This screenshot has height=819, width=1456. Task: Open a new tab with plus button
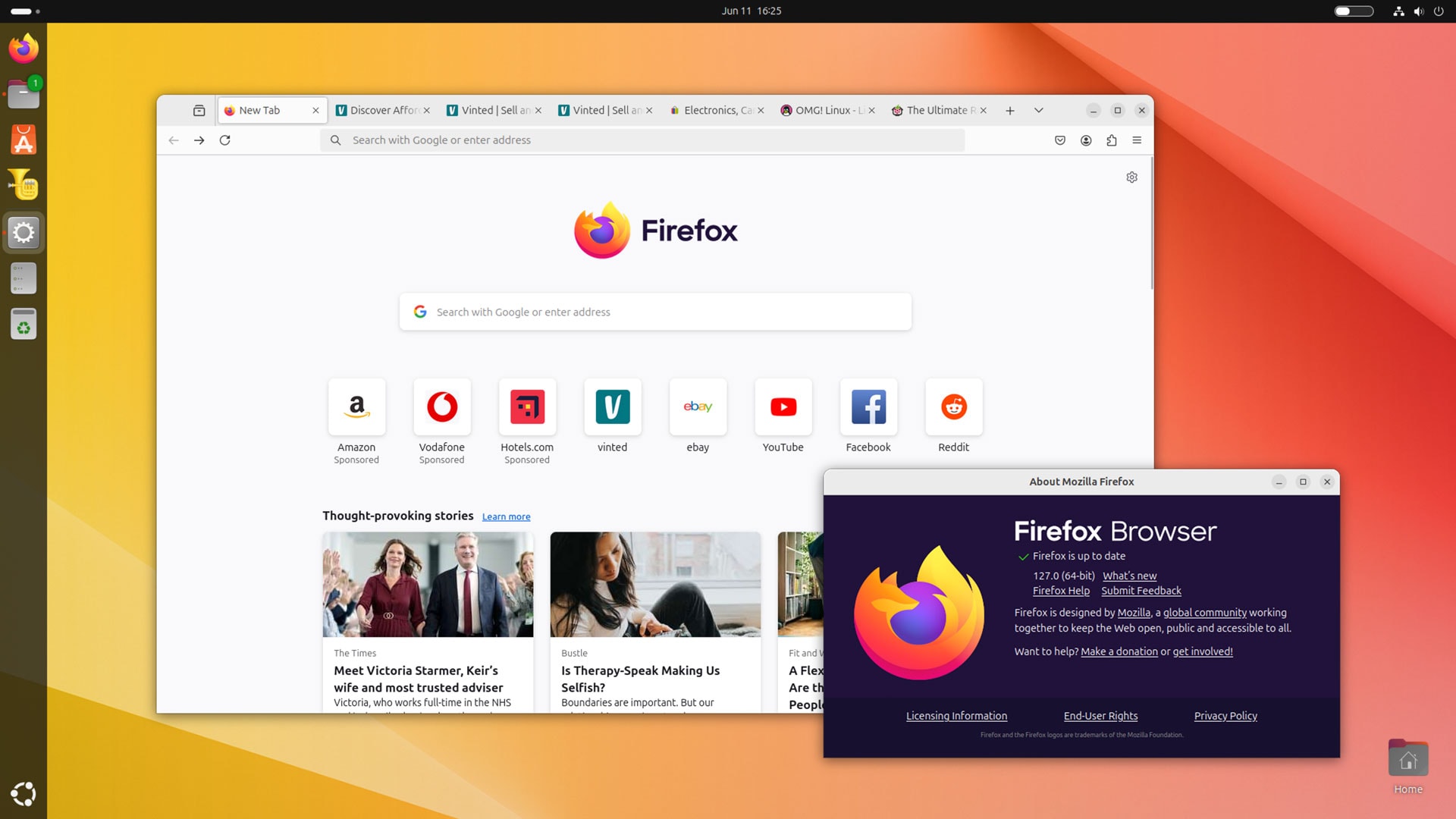[x=1010, y=111]
